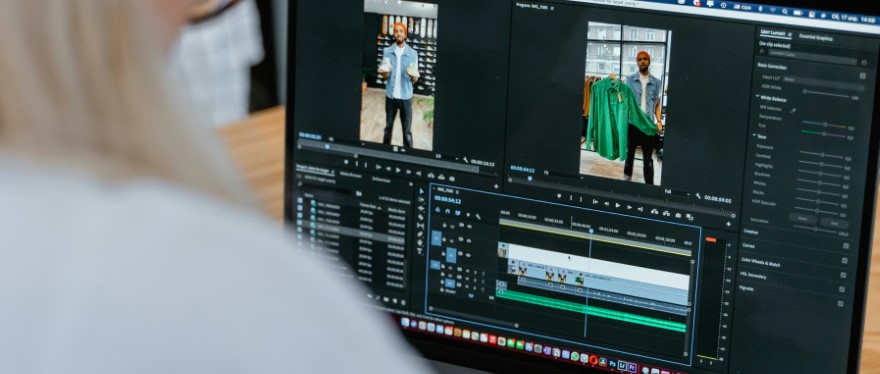The width and height of the screenshot is (880, 374).
Task: Collapse the Tone section
Action: pos(755,135)
